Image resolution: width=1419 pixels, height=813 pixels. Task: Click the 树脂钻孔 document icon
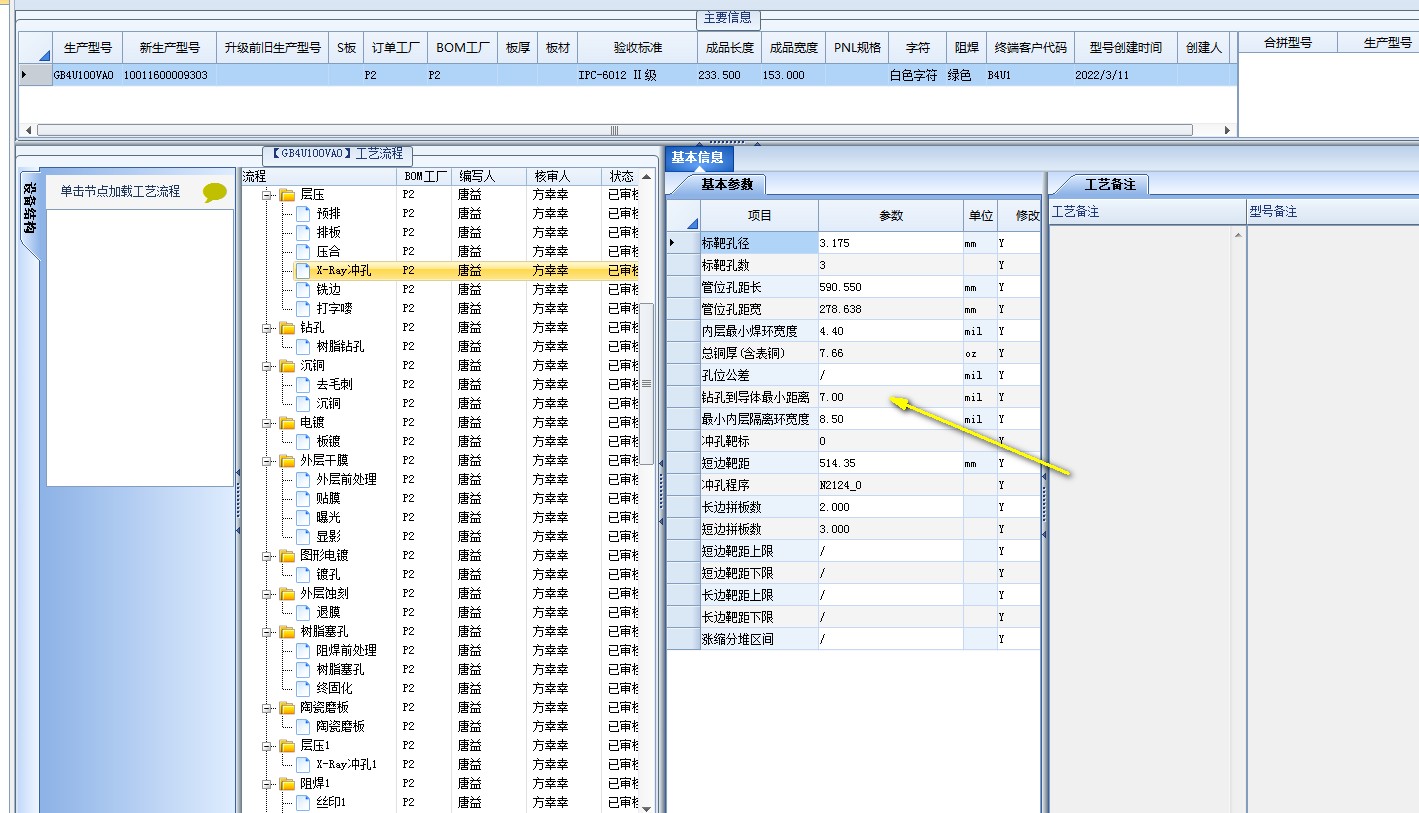[x=303, y=347]
